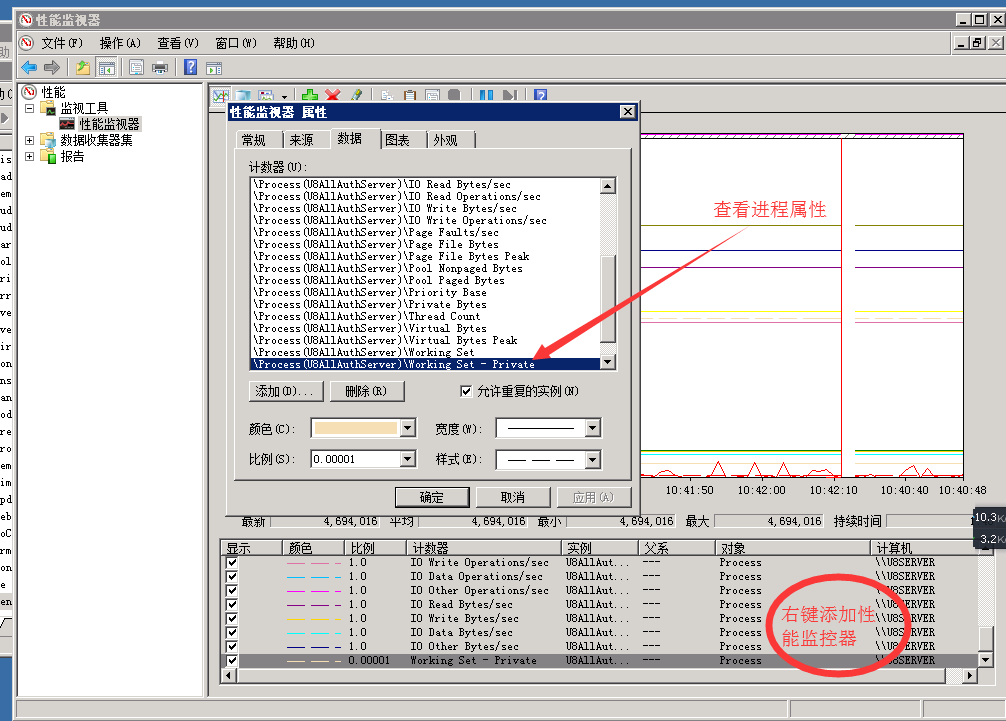The image size is (1006, 721).
Task: Click the printer icon in toolbar
Action: (160, 67)
